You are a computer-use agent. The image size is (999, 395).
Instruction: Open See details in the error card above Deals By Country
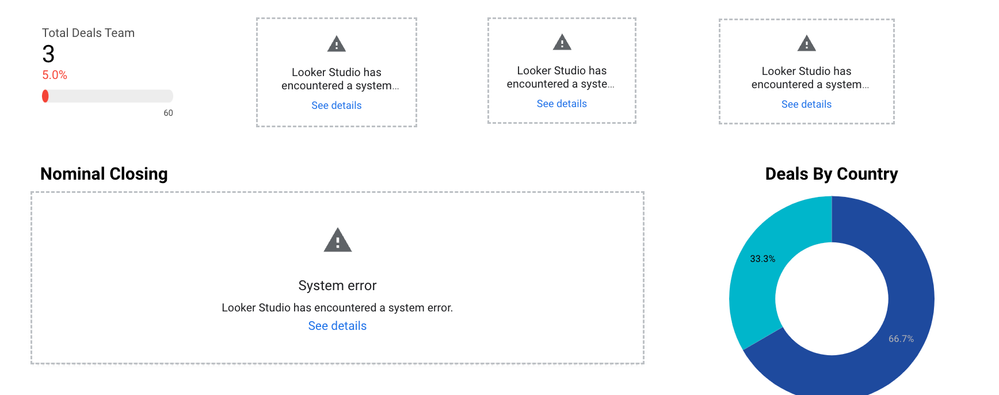(807, 104)
